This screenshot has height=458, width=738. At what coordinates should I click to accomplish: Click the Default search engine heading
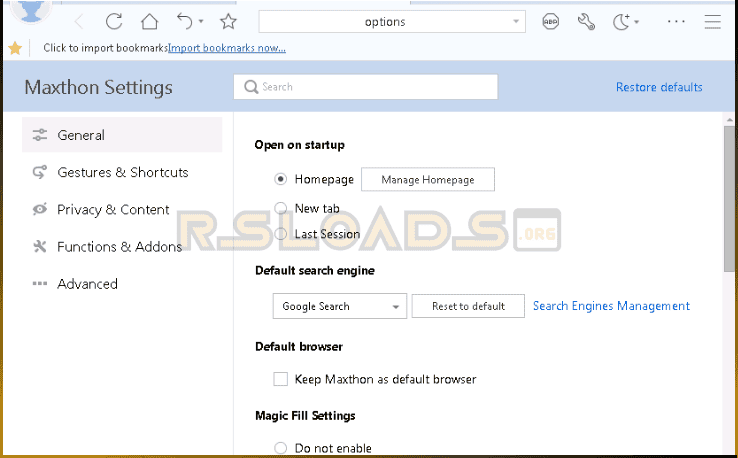(x=315, y=271)
